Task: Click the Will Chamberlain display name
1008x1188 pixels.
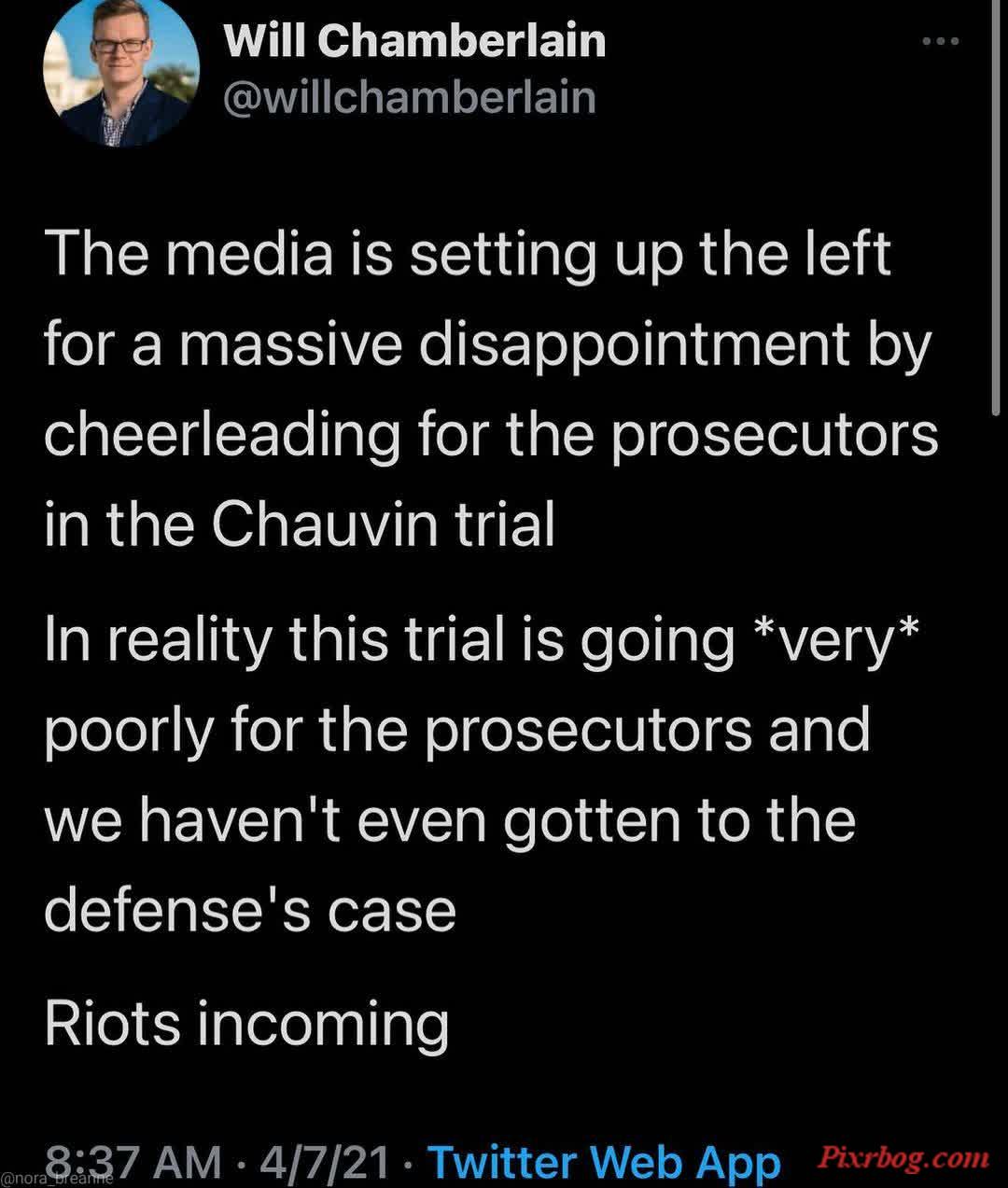Action: coord(415,41)
